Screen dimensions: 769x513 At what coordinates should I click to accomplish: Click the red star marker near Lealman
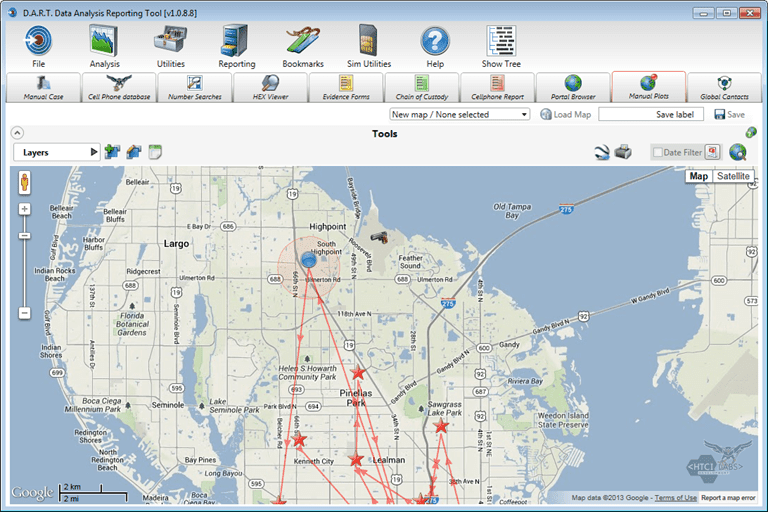tap(356, 460)
